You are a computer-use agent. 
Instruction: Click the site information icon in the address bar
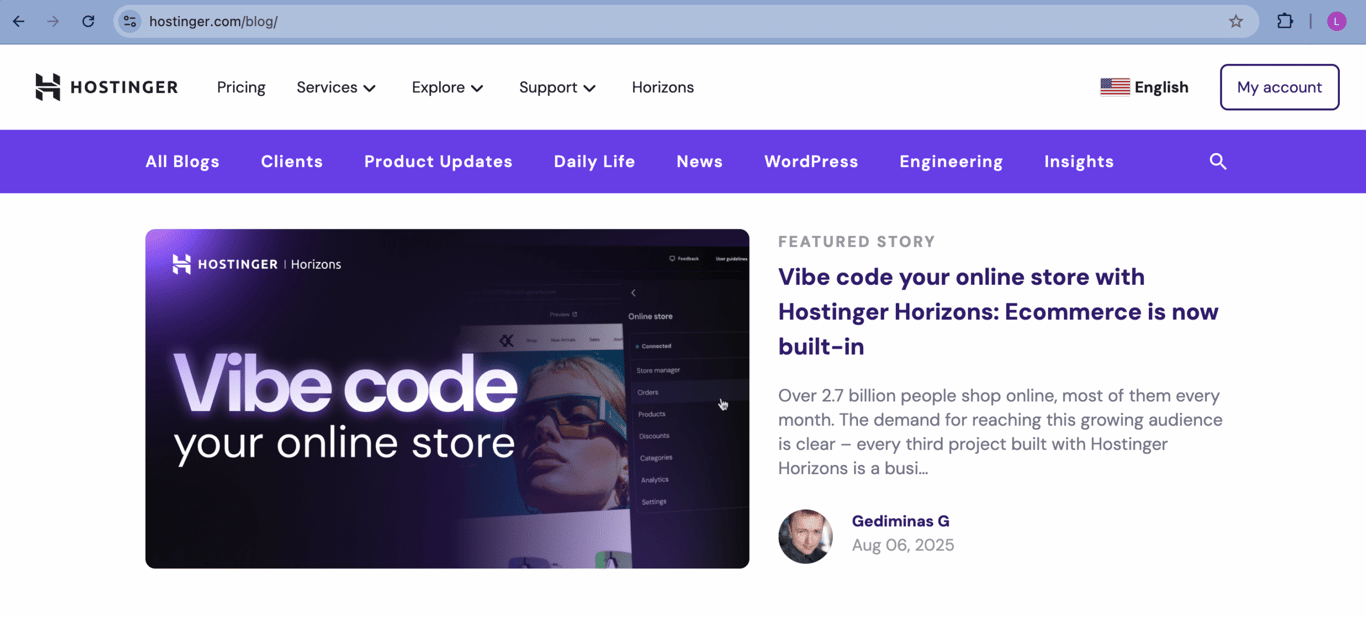click(x=129, y=20)
